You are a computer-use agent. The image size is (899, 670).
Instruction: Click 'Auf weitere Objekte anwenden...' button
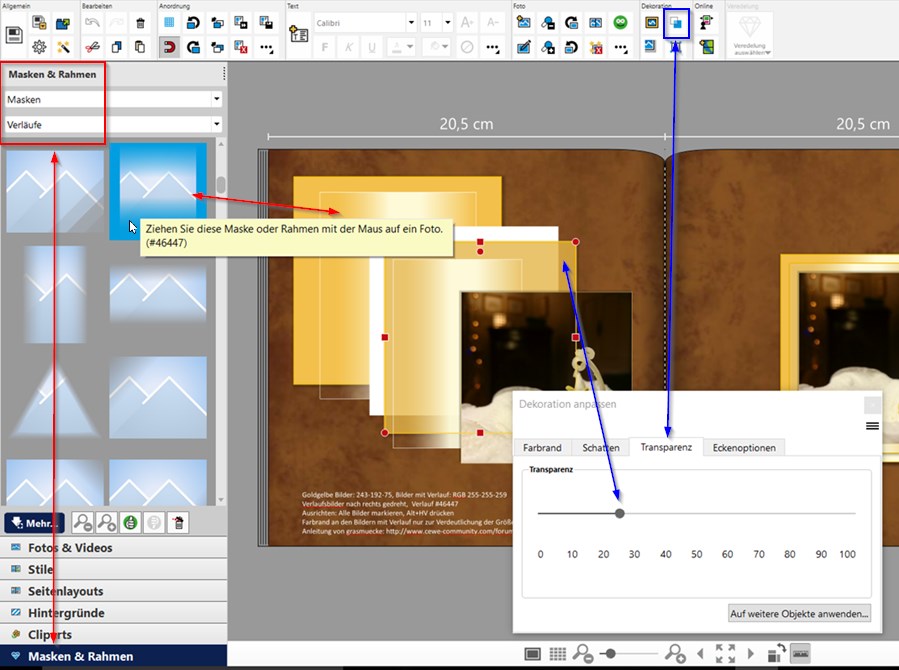(x=799, y=613)
